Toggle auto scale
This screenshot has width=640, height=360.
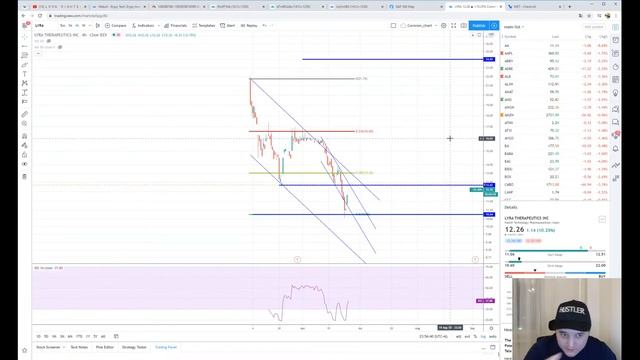(x=493, y=336)
